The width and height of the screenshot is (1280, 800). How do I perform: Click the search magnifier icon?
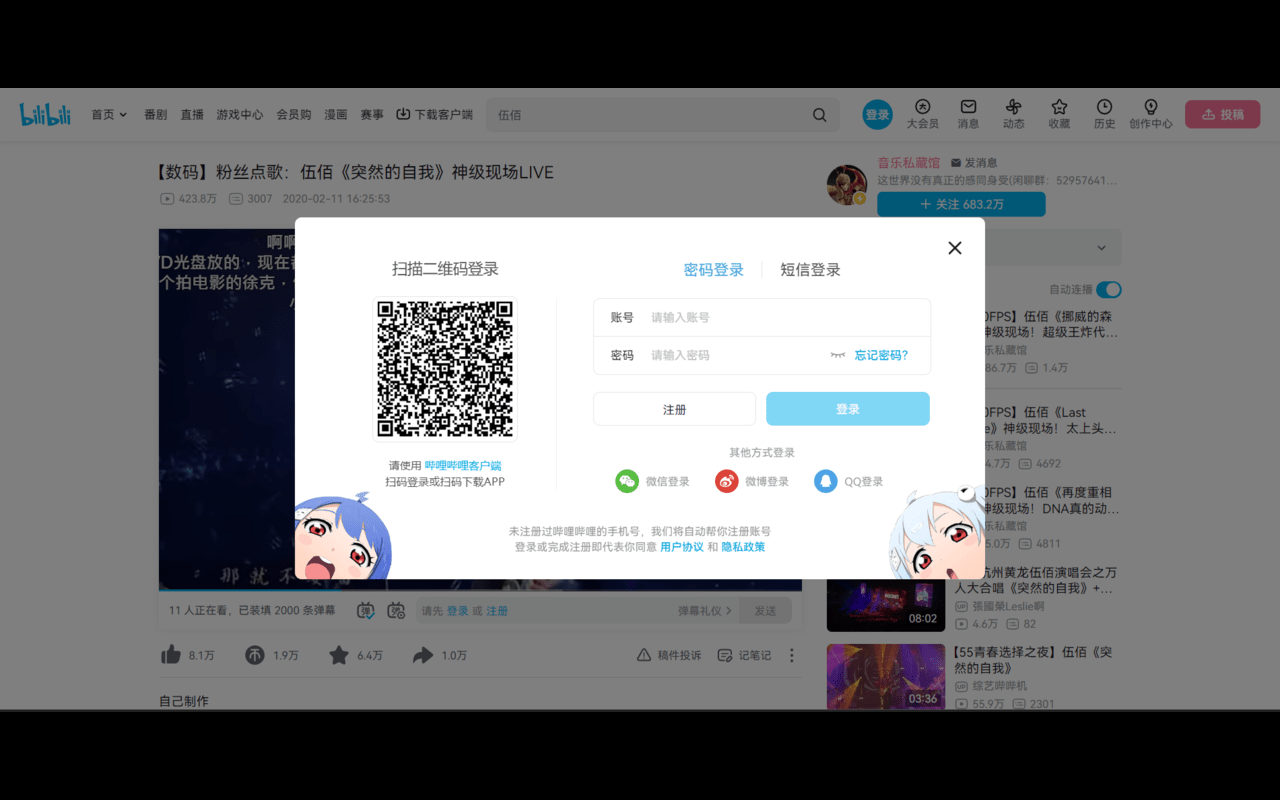pyautogui.click(x=819, y=115)
